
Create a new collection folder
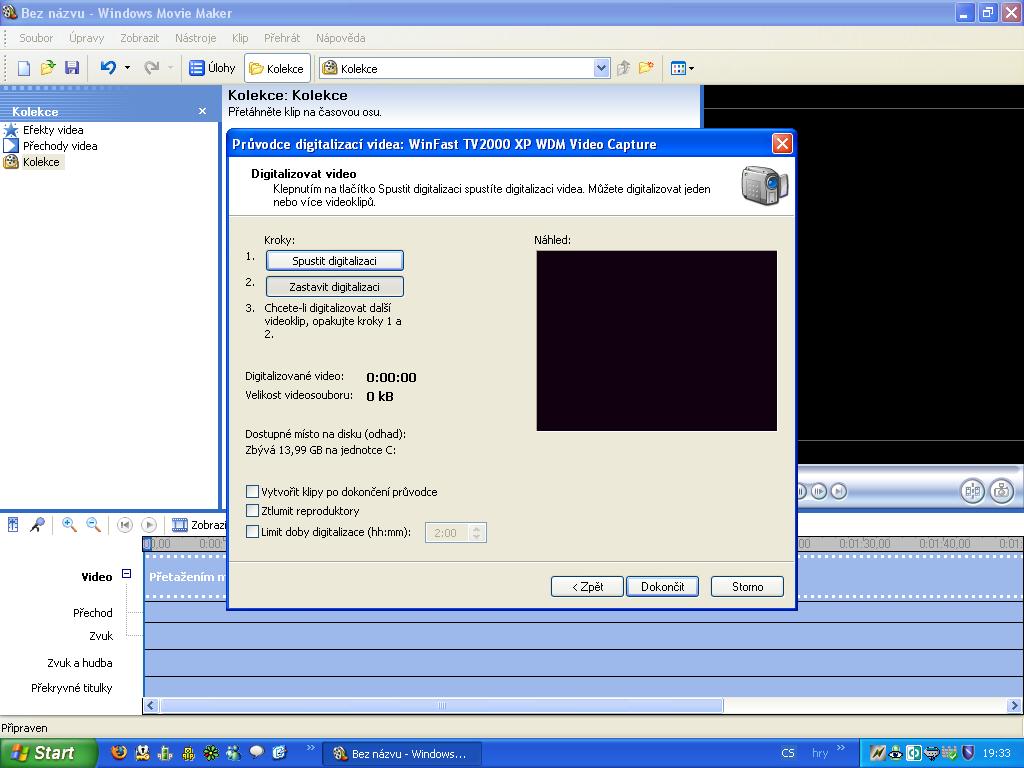pyautogui.click(x=646, y=68)
